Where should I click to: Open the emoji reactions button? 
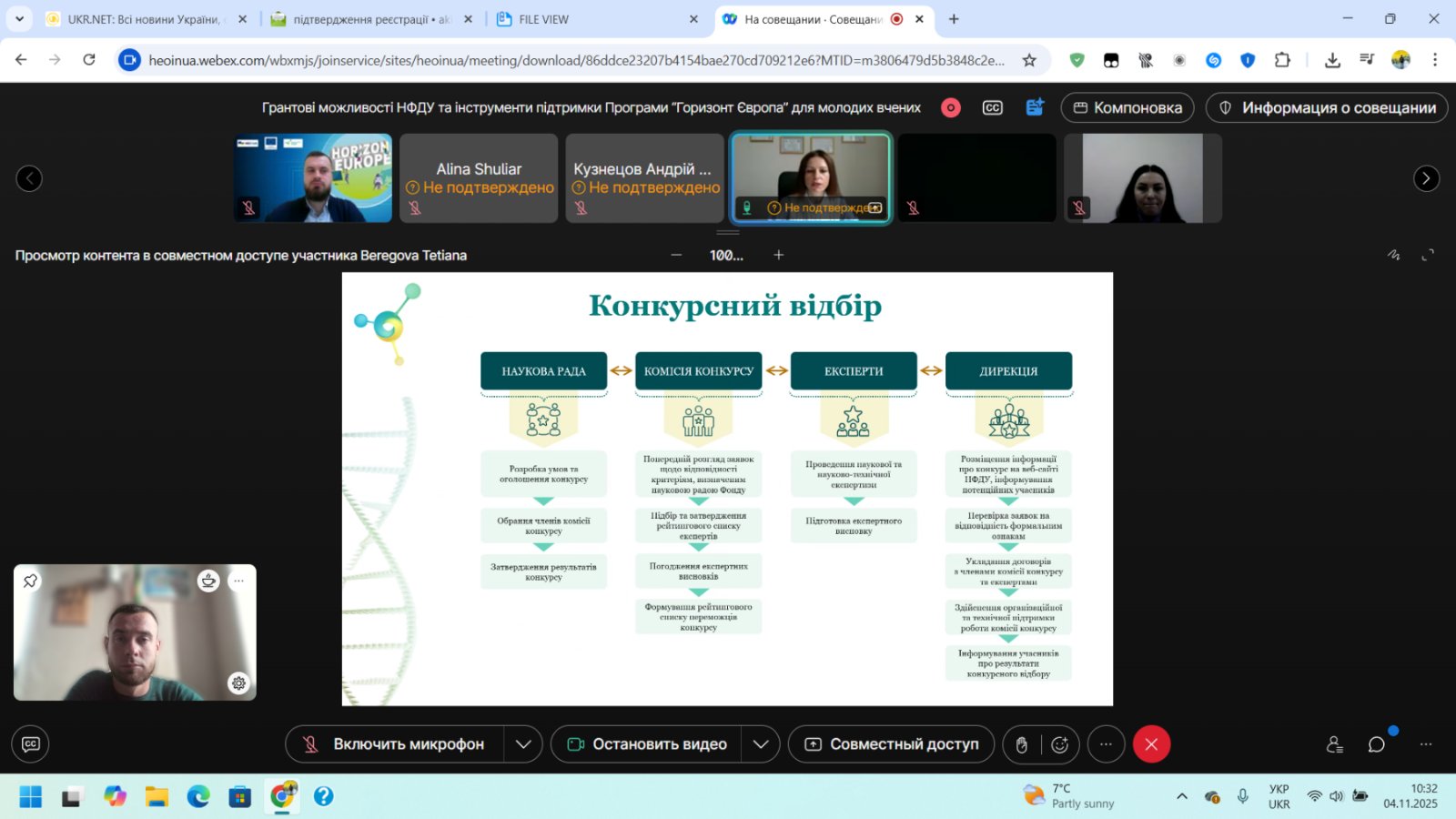point(1060,744)
